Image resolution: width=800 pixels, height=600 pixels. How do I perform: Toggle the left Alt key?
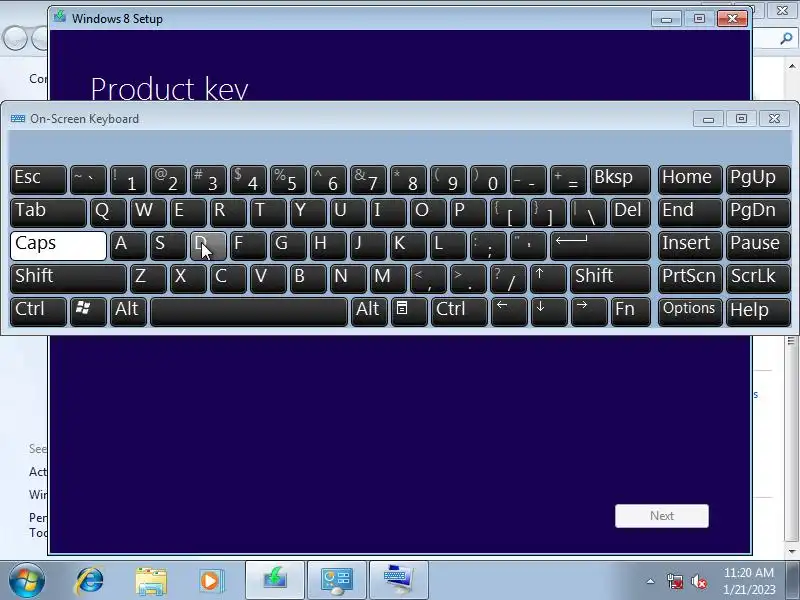click(x=129, y=311)
